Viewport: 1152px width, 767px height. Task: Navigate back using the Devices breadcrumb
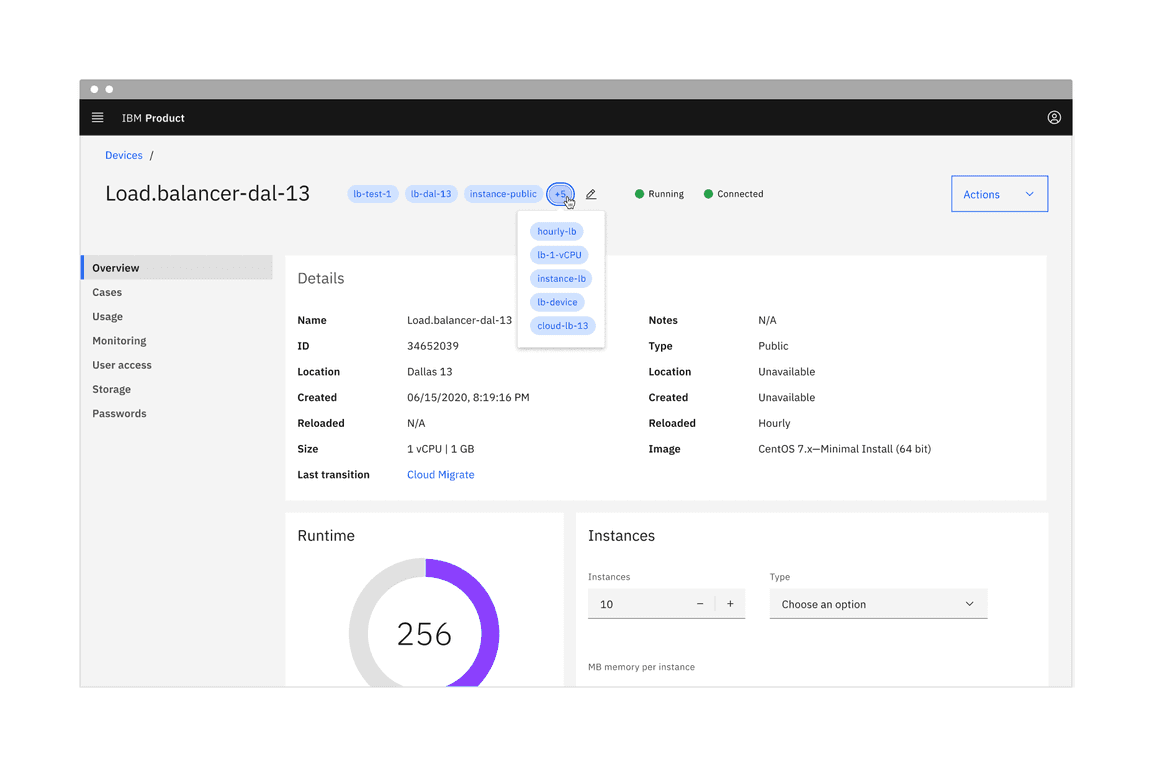(123, 155)
